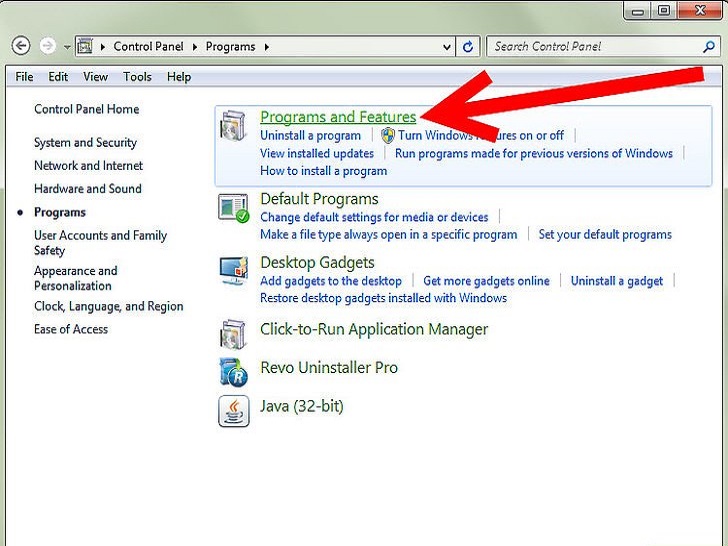Click the Revo Uninstaller Pro icon
This screenshot has width=728, height=546.
pos(234,372)
